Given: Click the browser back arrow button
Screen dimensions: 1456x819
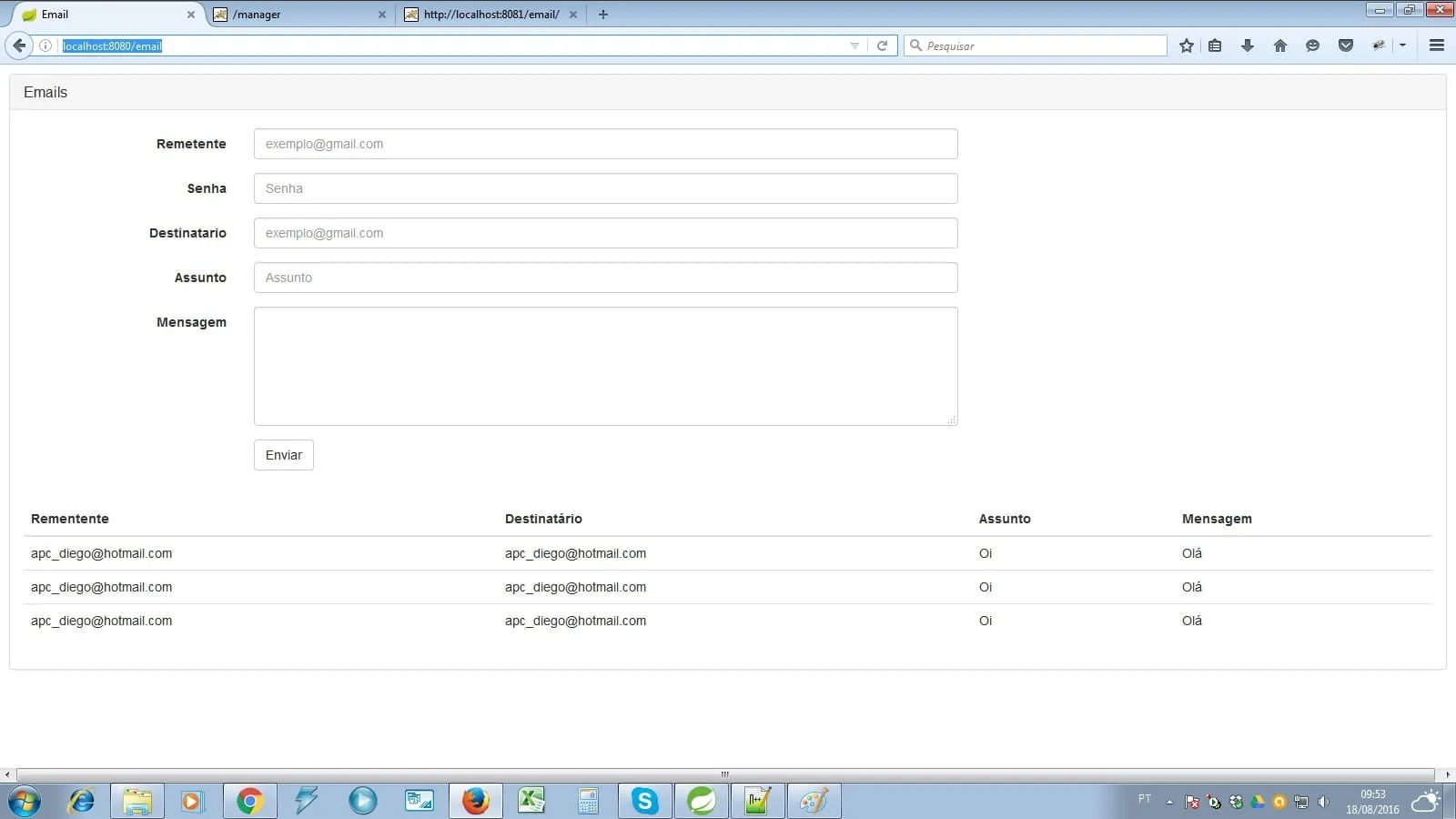Looking at the screenshot, I should (19, 45).
